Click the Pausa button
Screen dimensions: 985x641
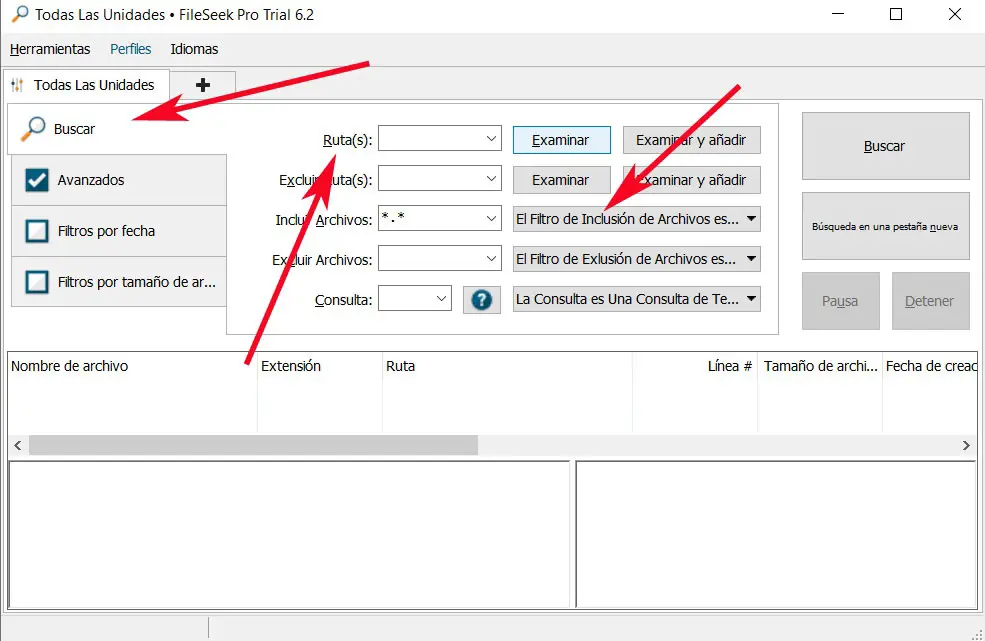tap(841, 301)
